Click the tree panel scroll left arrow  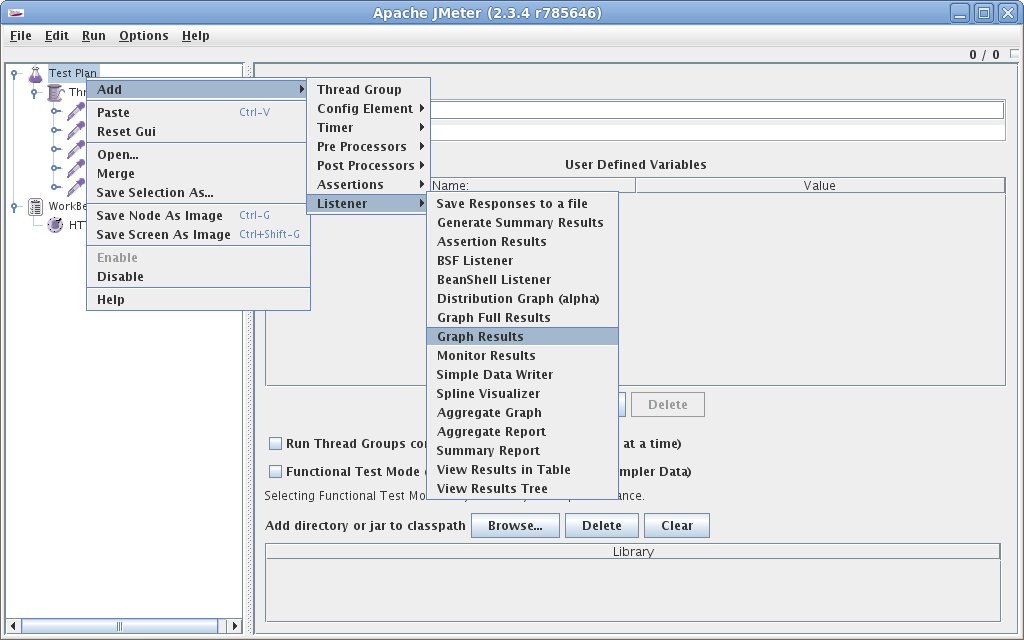[12, 626]
